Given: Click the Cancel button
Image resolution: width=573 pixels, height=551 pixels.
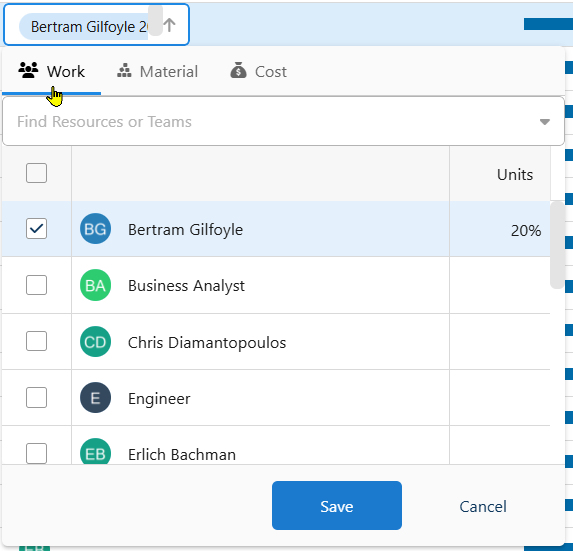Looking at the screenshot, I should [483, 506].
